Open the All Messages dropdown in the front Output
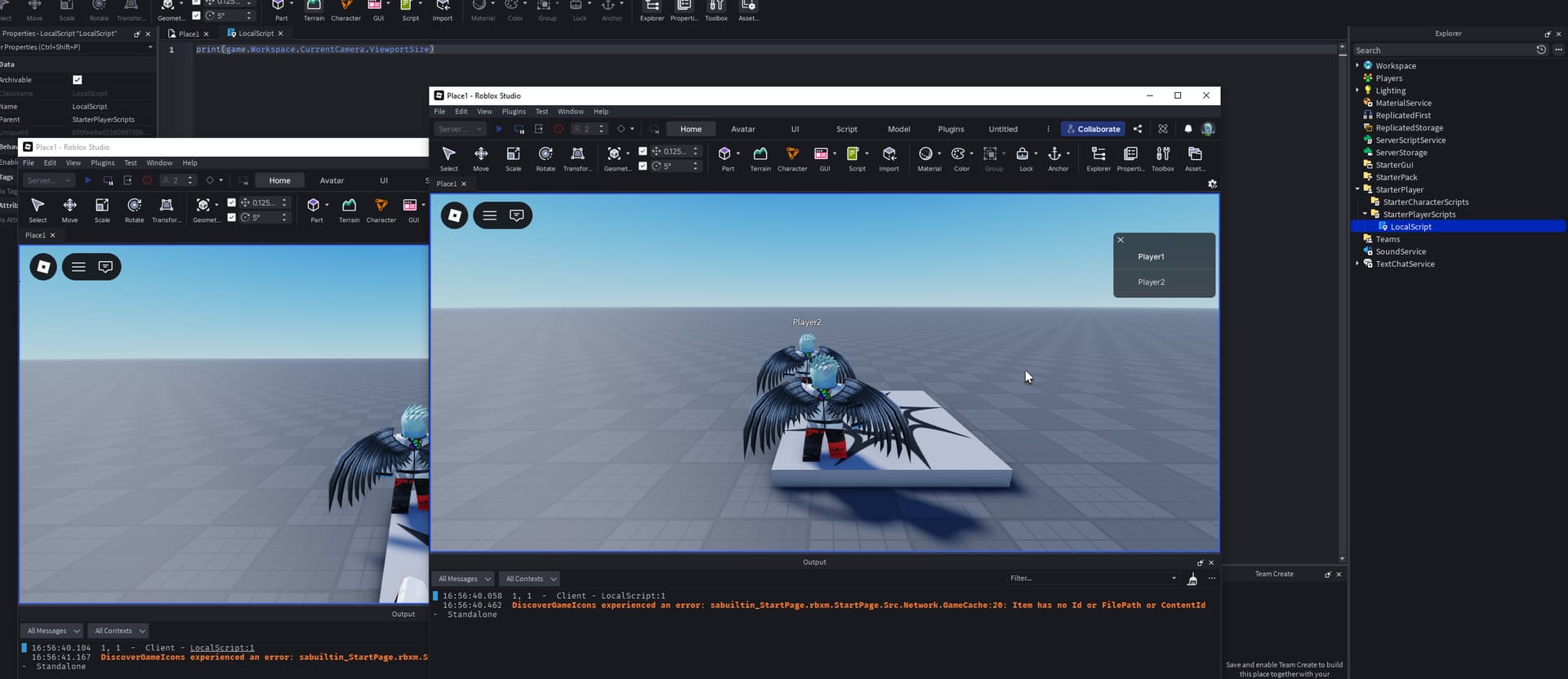This screenshot has width=1568, height=679. pos(463,579)
